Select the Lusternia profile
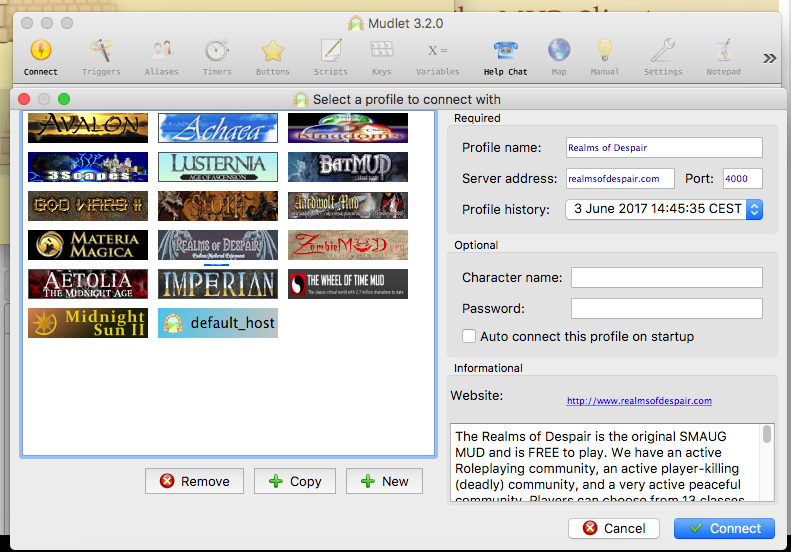Screen dimensions: 791x552 (218, 167)
